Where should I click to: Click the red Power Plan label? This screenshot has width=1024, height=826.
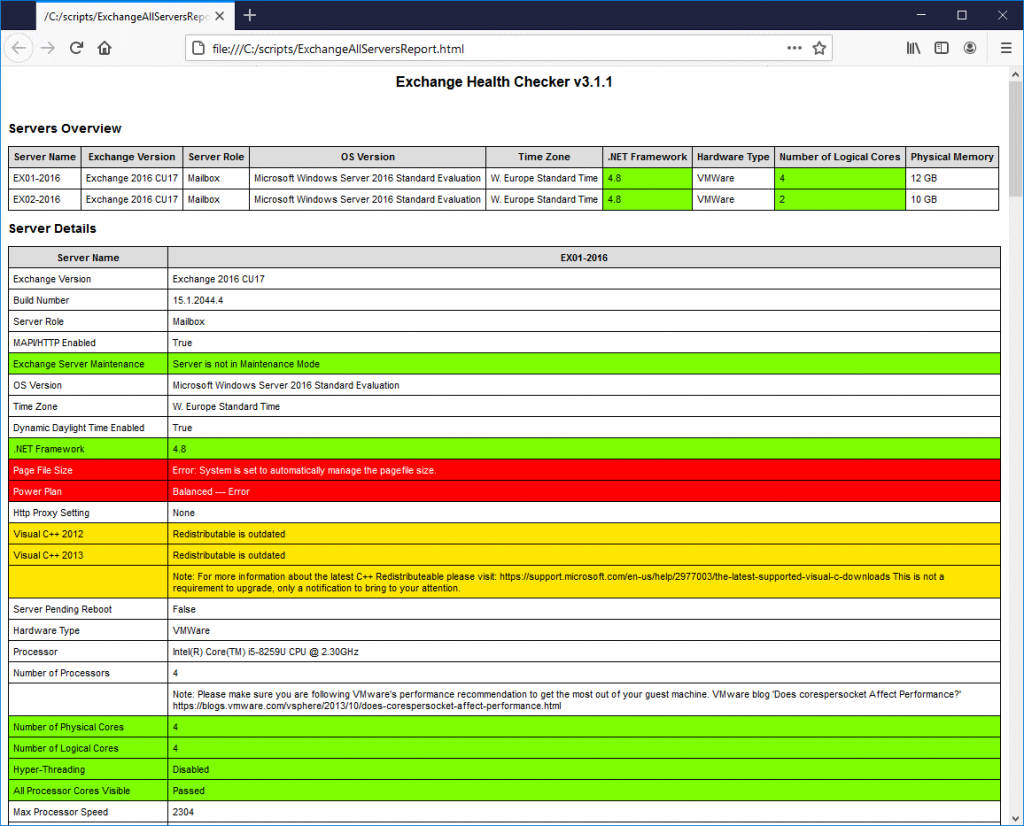click(37, 492)
